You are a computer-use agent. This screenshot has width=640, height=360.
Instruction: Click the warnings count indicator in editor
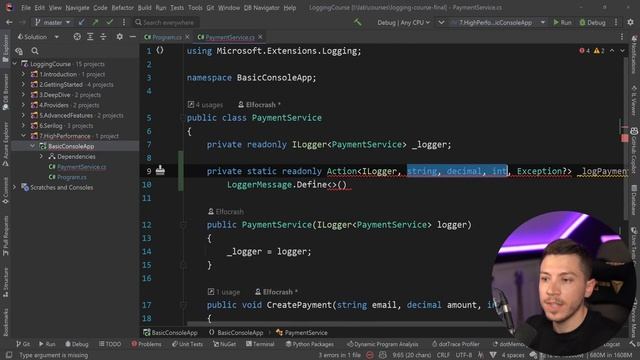click(599, 51)
